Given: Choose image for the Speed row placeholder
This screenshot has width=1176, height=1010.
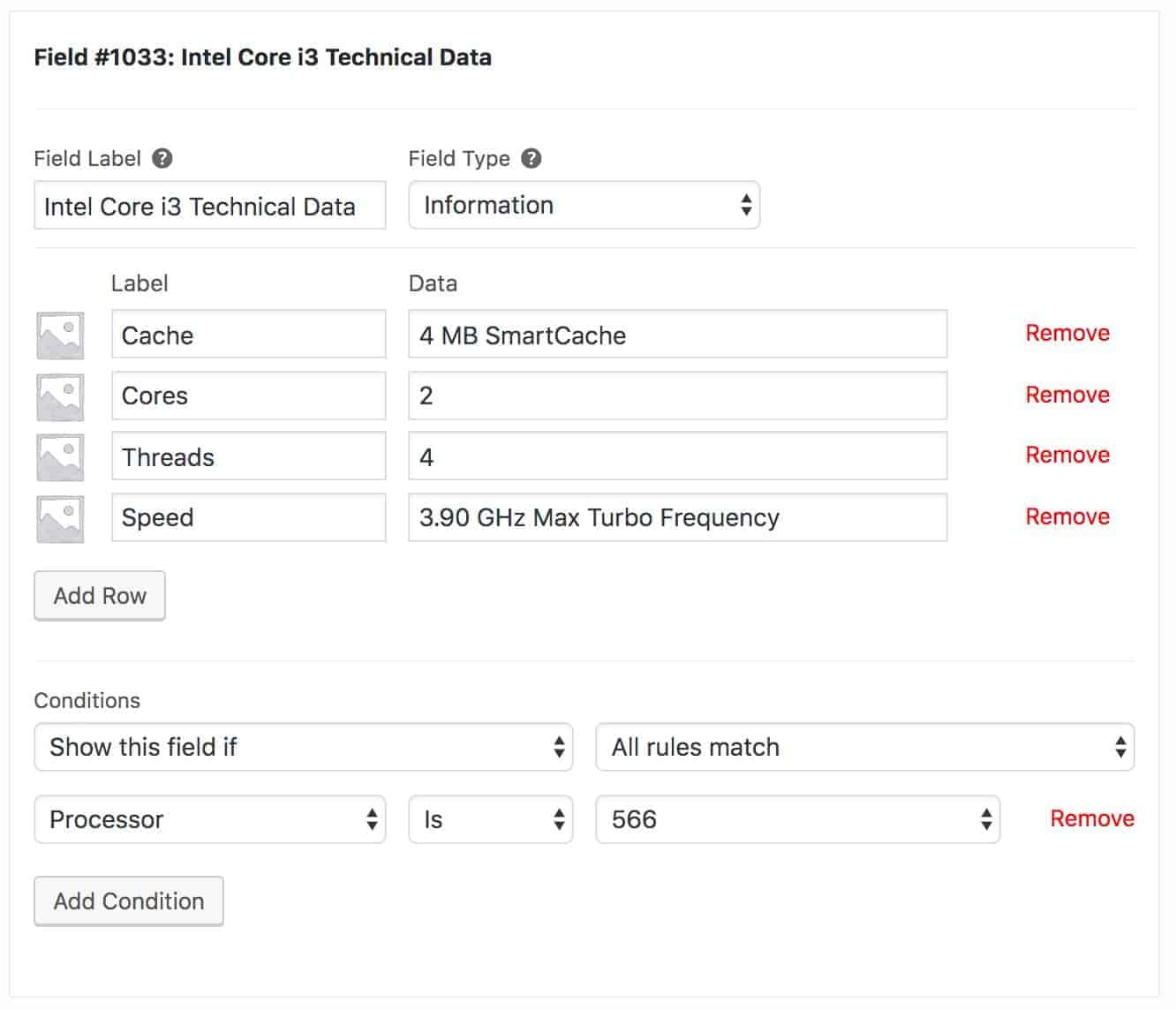Looking at the screenshot, I should [x=60, y=518].
